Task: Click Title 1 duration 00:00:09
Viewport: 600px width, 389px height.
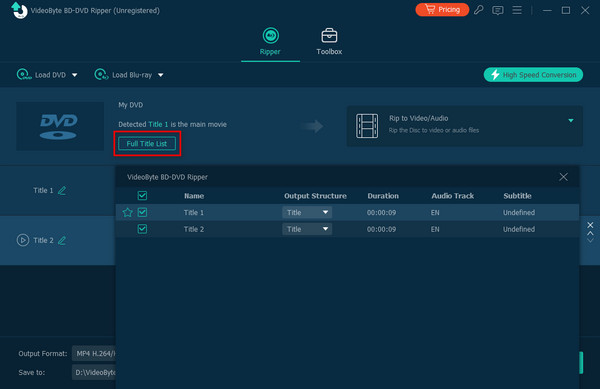Action: (382, 213)
